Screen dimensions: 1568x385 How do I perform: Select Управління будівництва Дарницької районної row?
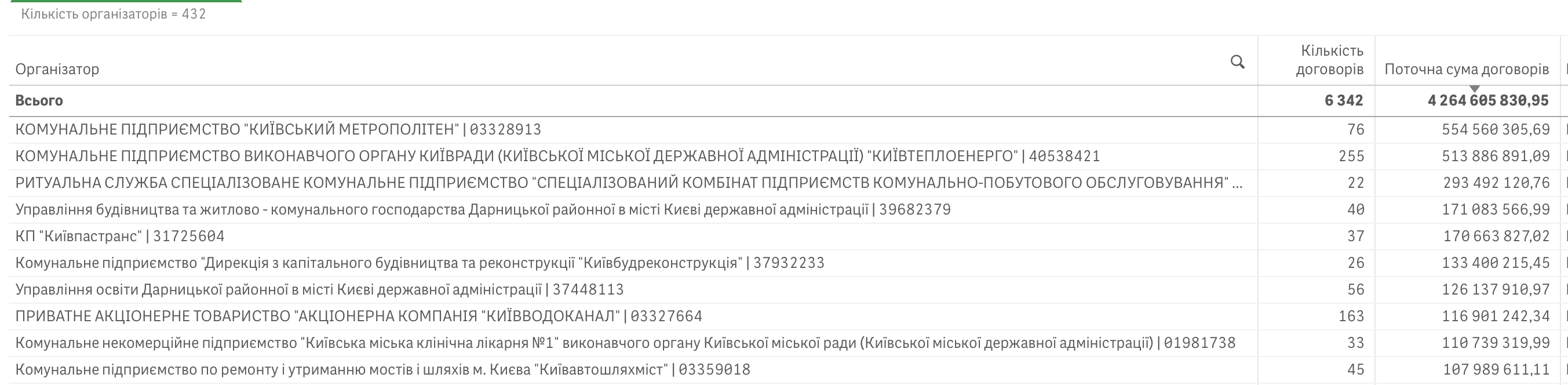point(483,209)
